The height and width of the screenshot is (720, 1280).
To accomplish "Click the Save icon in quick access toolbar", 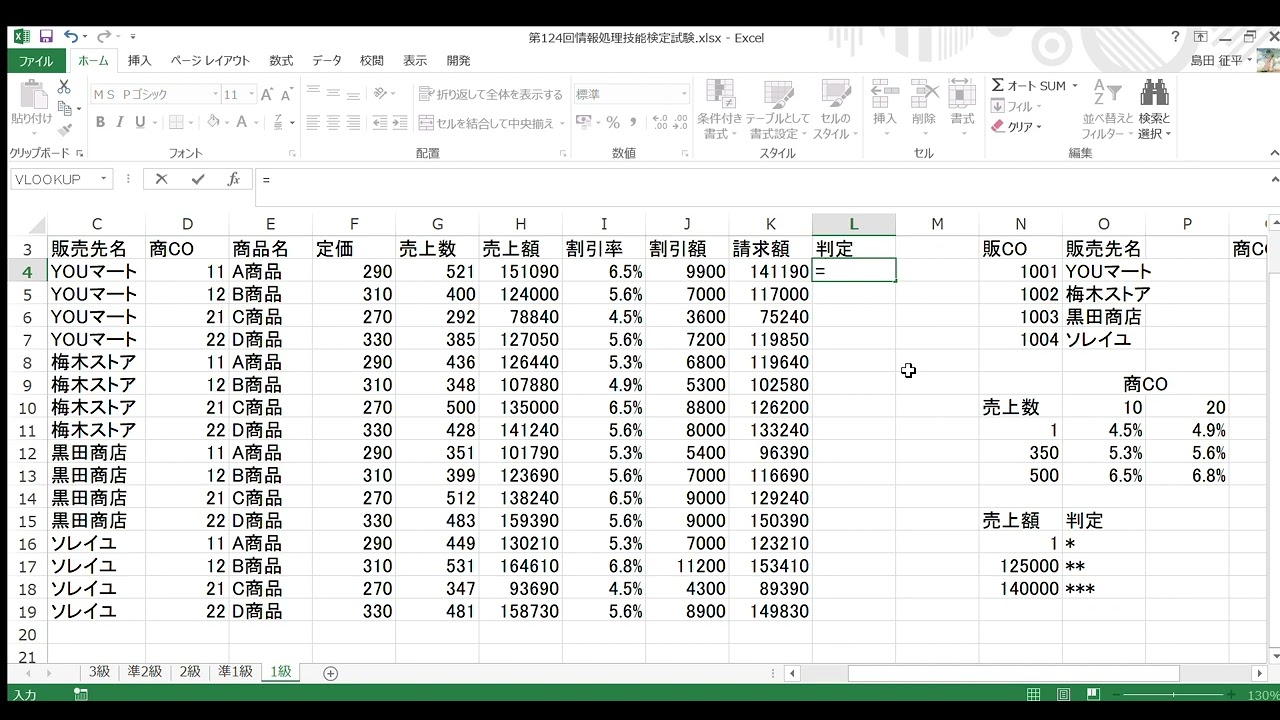I will (x=47, y=37).
